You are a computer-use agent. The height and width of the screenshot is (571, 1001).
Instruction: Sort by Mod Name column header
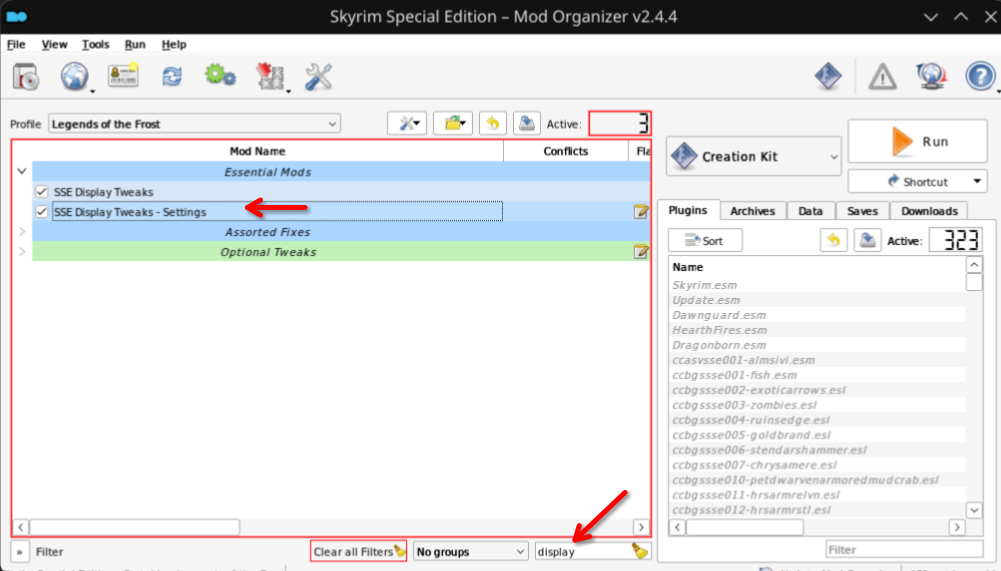click(x=257, y=151)
